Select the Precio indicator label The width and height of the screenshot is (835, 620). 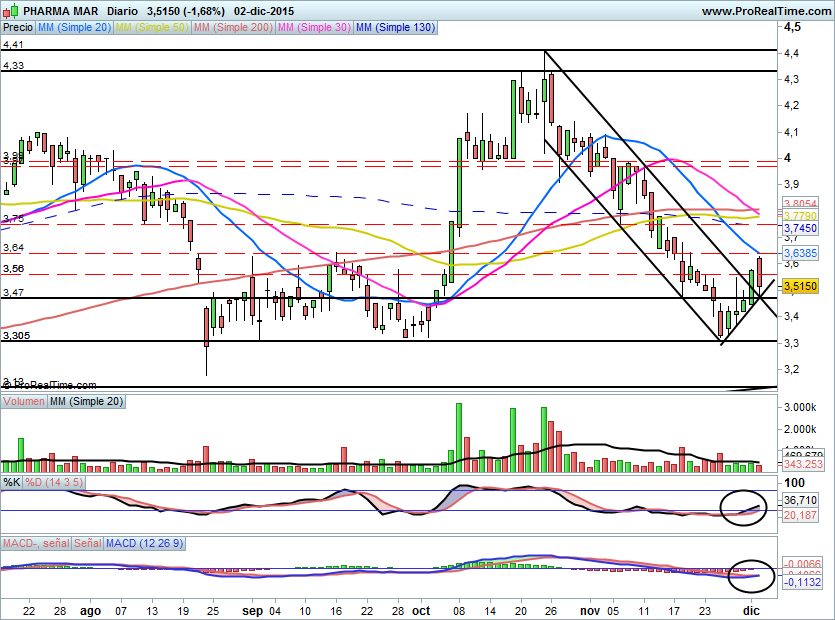pyautogui.click(x=18, y=27)
